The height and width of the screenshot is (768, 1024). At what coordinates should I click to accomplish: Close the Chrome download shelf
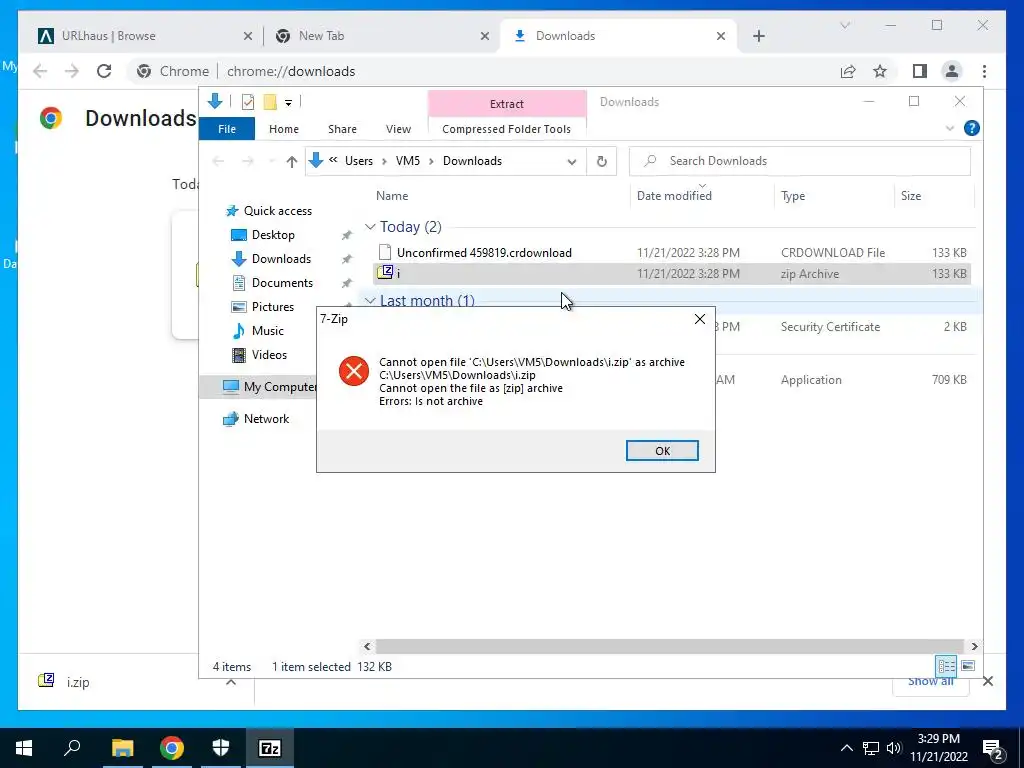point(987,681)
